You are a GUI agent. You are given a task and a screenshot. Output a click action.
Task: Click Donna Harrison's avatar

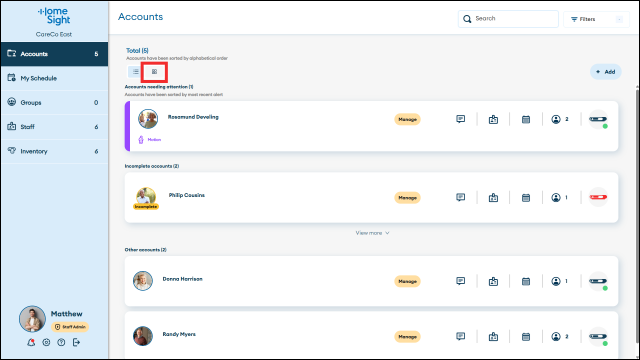(143, 281)
